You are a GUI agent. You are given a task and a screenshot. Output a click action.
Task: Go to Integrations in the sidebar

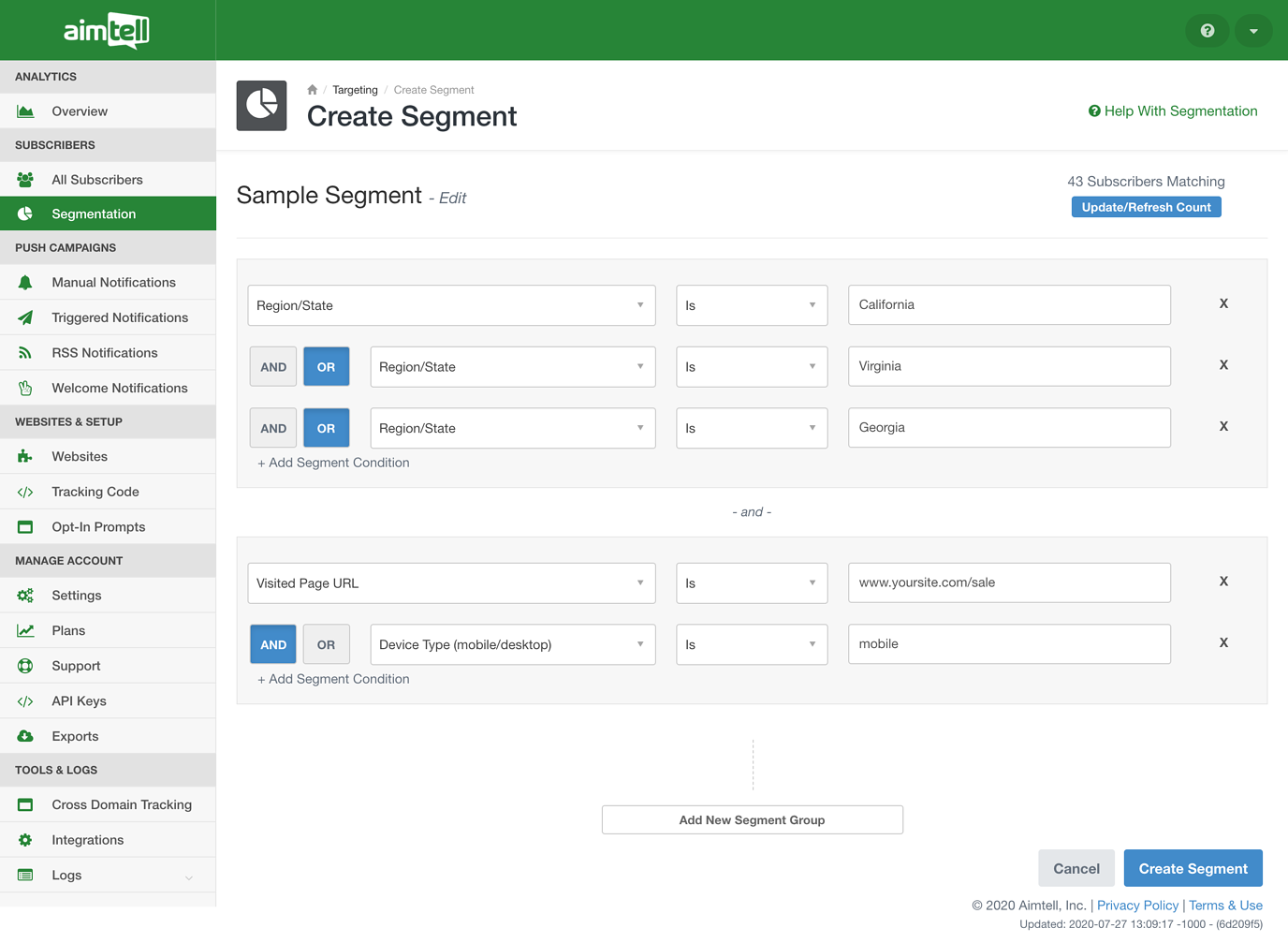88,840
